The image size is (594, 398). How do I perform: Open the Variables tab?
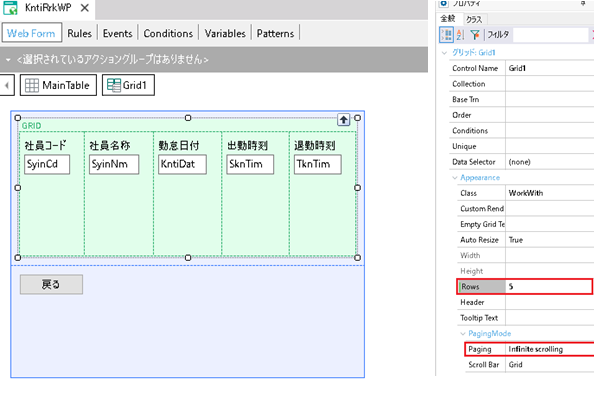225,33
